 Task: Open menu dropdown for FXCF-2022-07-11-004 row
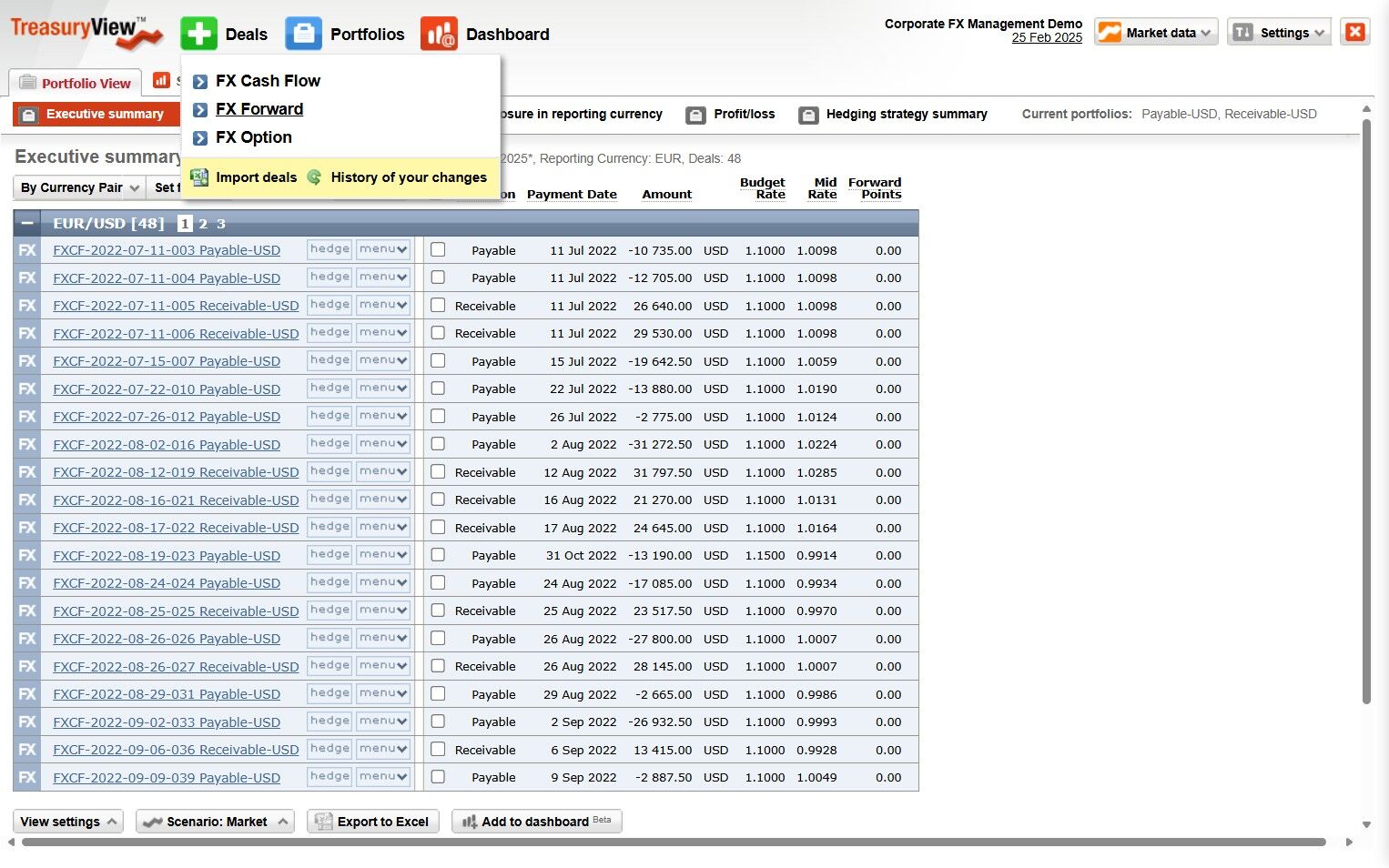tap(383, 278)
